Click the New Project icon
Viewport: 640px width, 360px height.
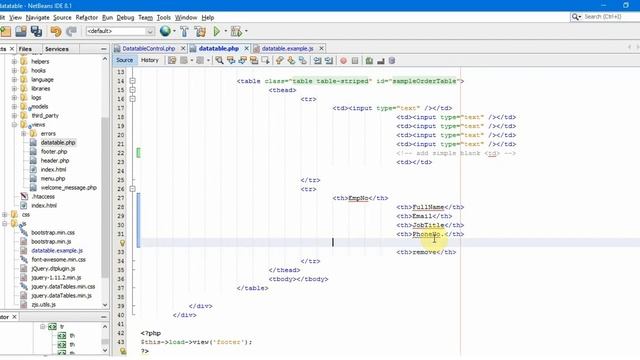[x=6, y=31]
